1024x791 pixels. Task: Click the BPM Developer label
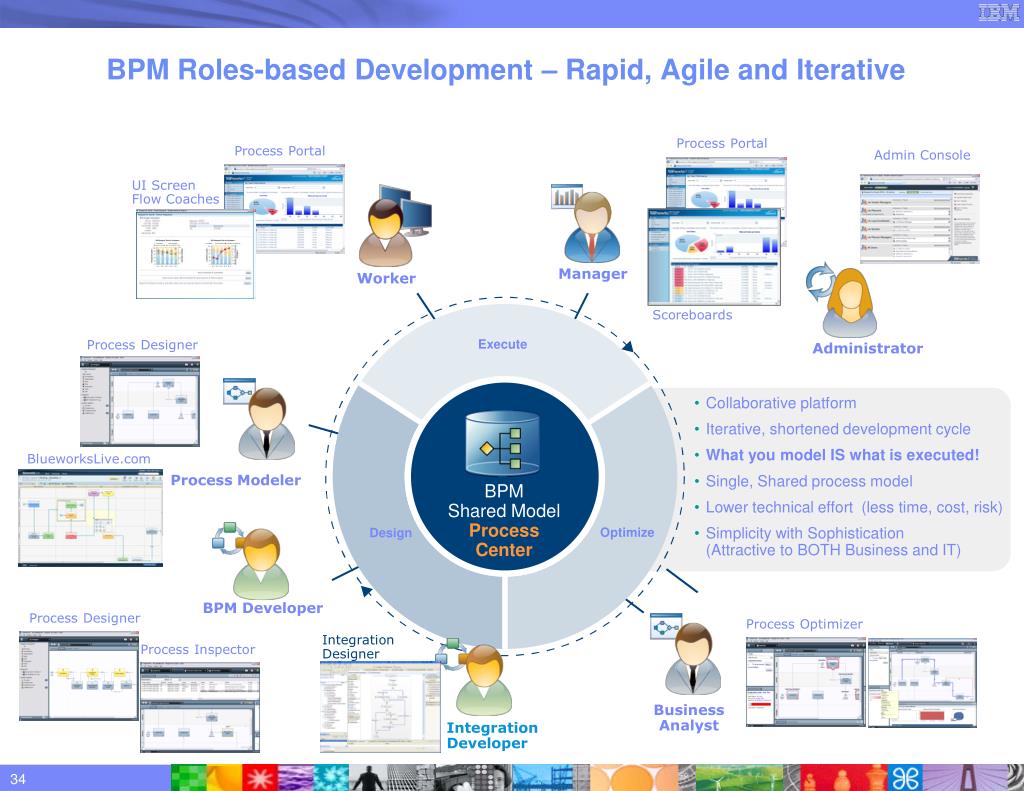(x=263, y=608)
